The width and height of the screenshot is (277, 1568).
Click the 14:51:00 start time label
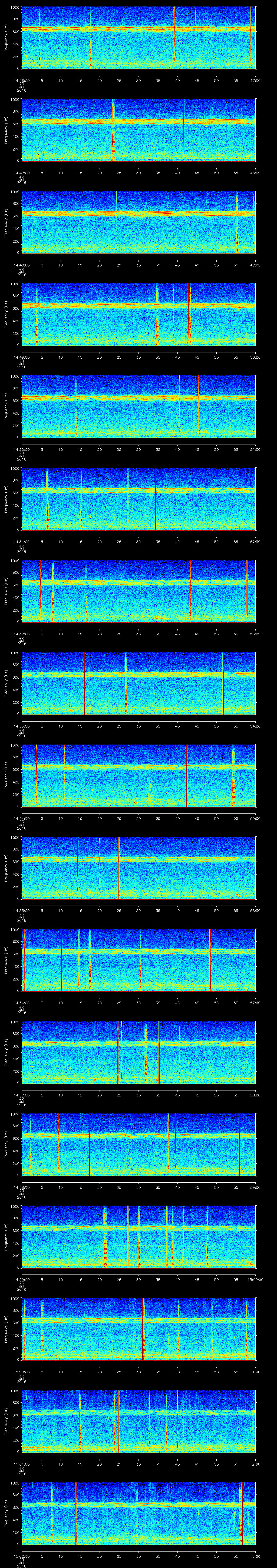[x=22, y=542]
